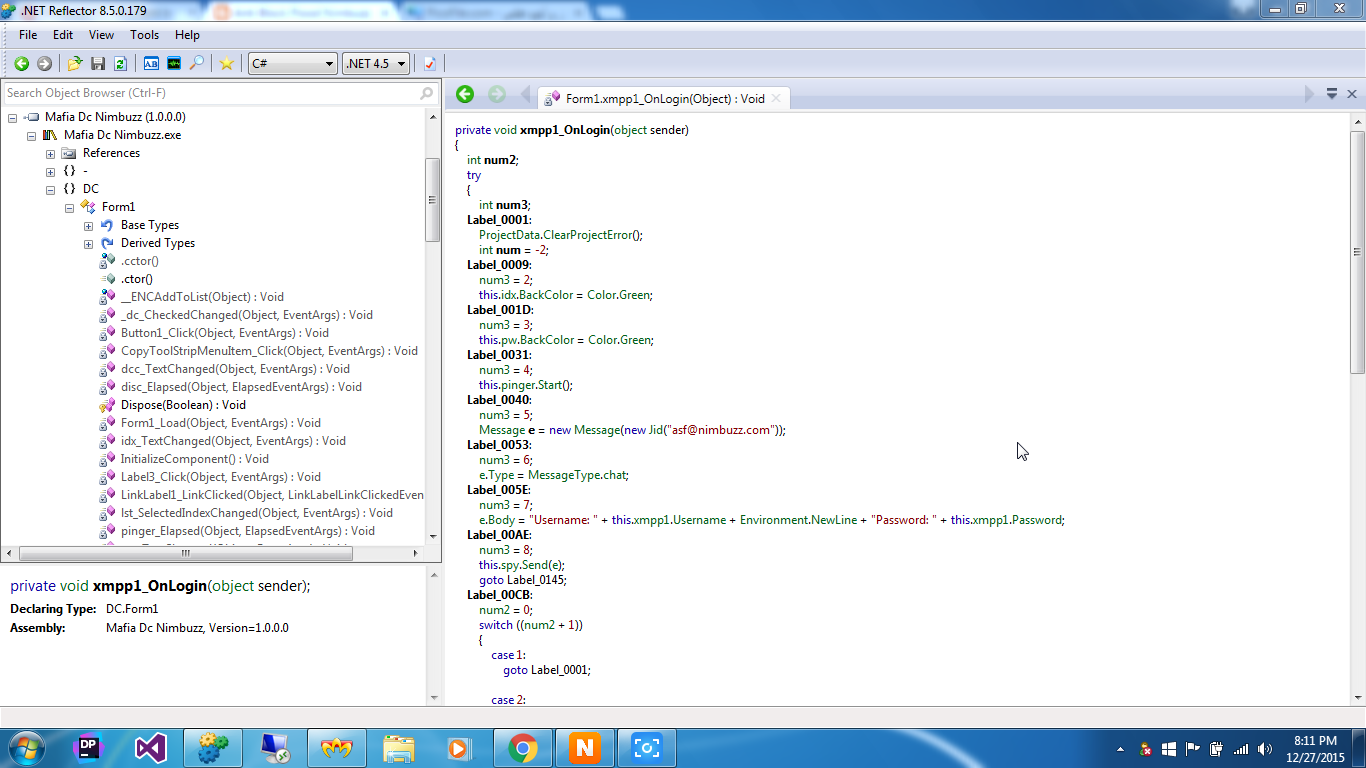Screen dimensions: 1366x768
Task: Click the DC.Form1 declaring type link
Action: (x=132, y=609)
